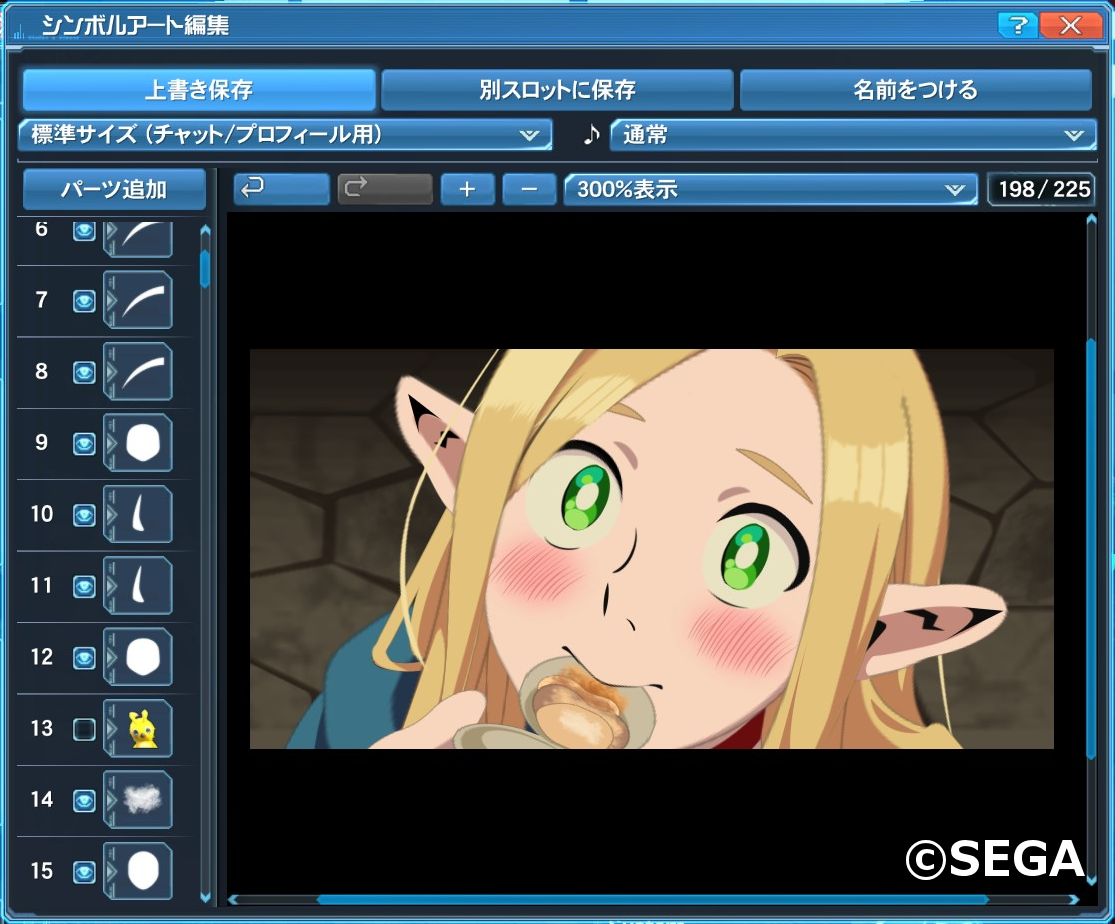Image resolution: width=1115 pixels, height=924 pixels.
Task: Click the undo arrow button
Action: coord(282,189)
